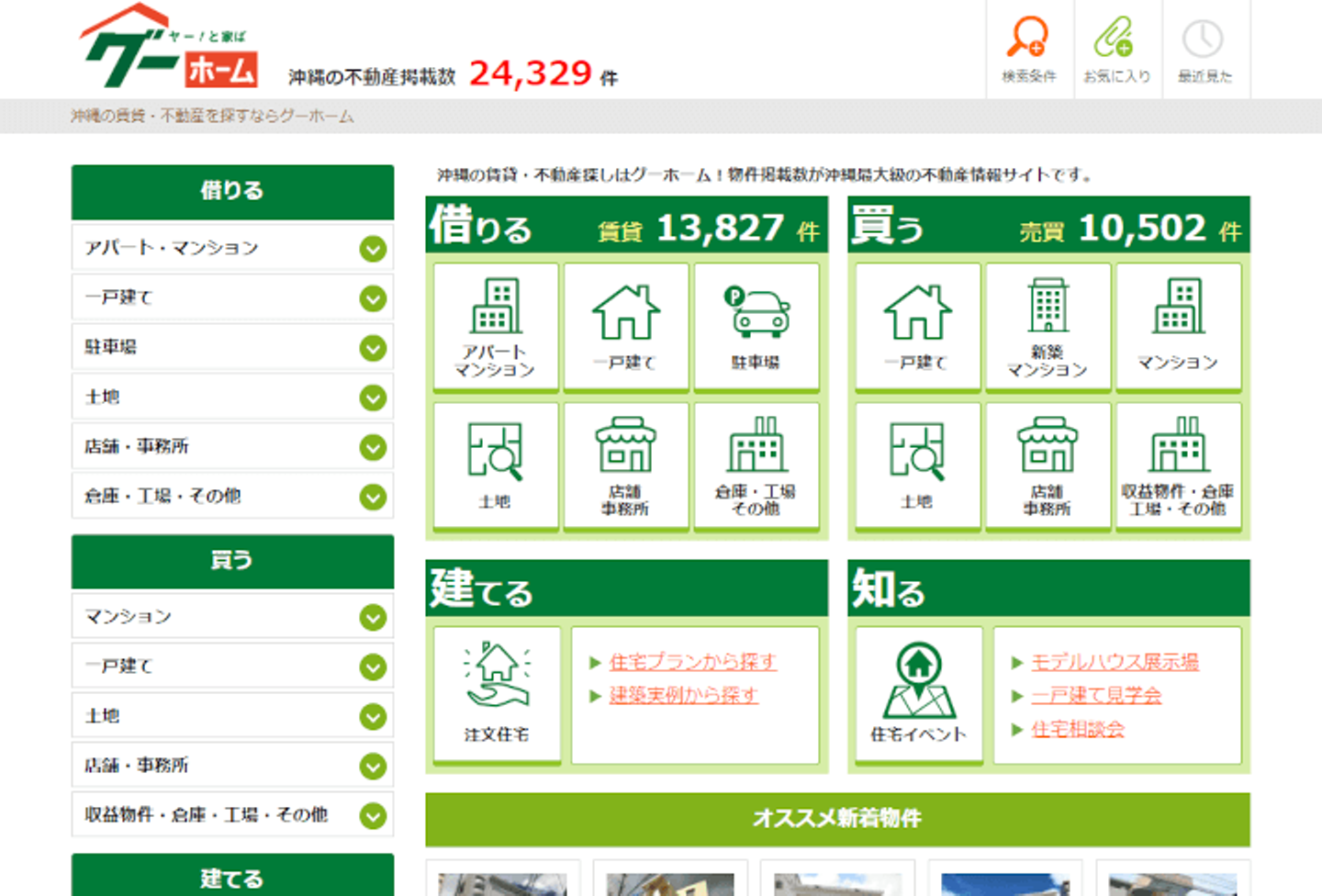The image size is (1322, 896).
Task: Expand 土地 in 借りる sidebar
Action: click(x=232, y=397)
